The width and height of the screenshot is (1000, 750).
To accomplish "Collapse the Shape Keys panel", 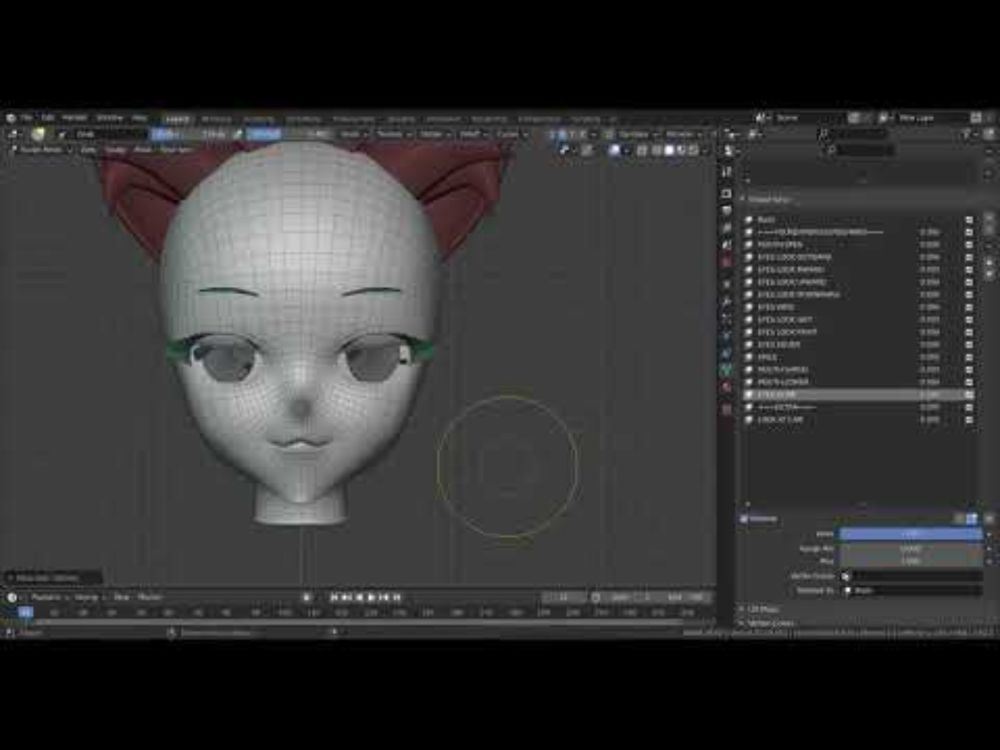I will [x=766, y=200].
